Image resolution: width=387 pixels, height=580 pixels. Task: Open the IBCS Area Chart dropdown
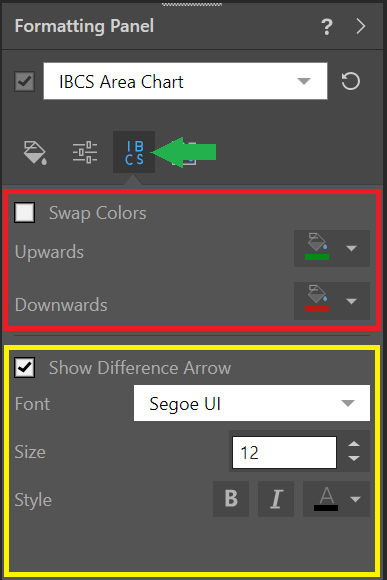[x=185, y=81]
